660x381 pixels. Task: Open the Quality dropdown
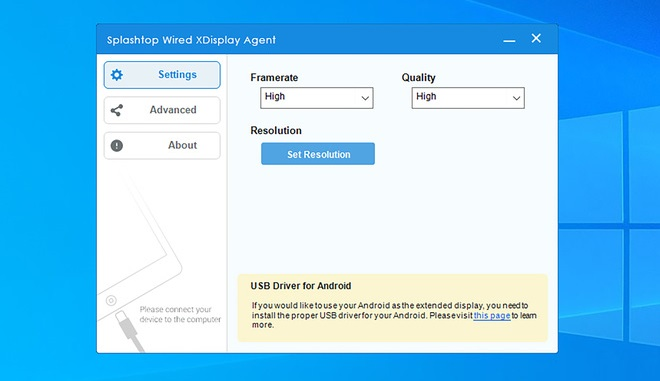[x=468, y=98]
